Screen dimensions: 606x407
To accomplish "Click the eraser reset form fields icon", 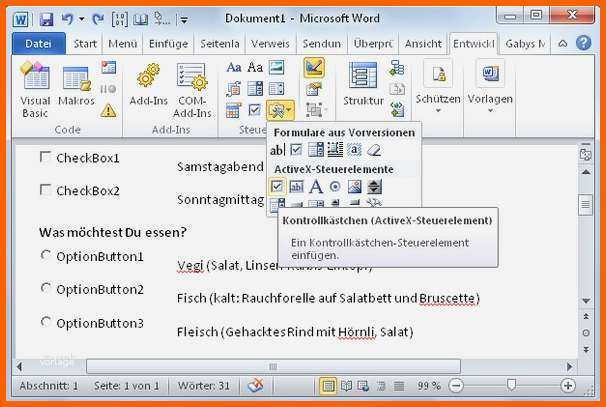I will coord(374,150).
